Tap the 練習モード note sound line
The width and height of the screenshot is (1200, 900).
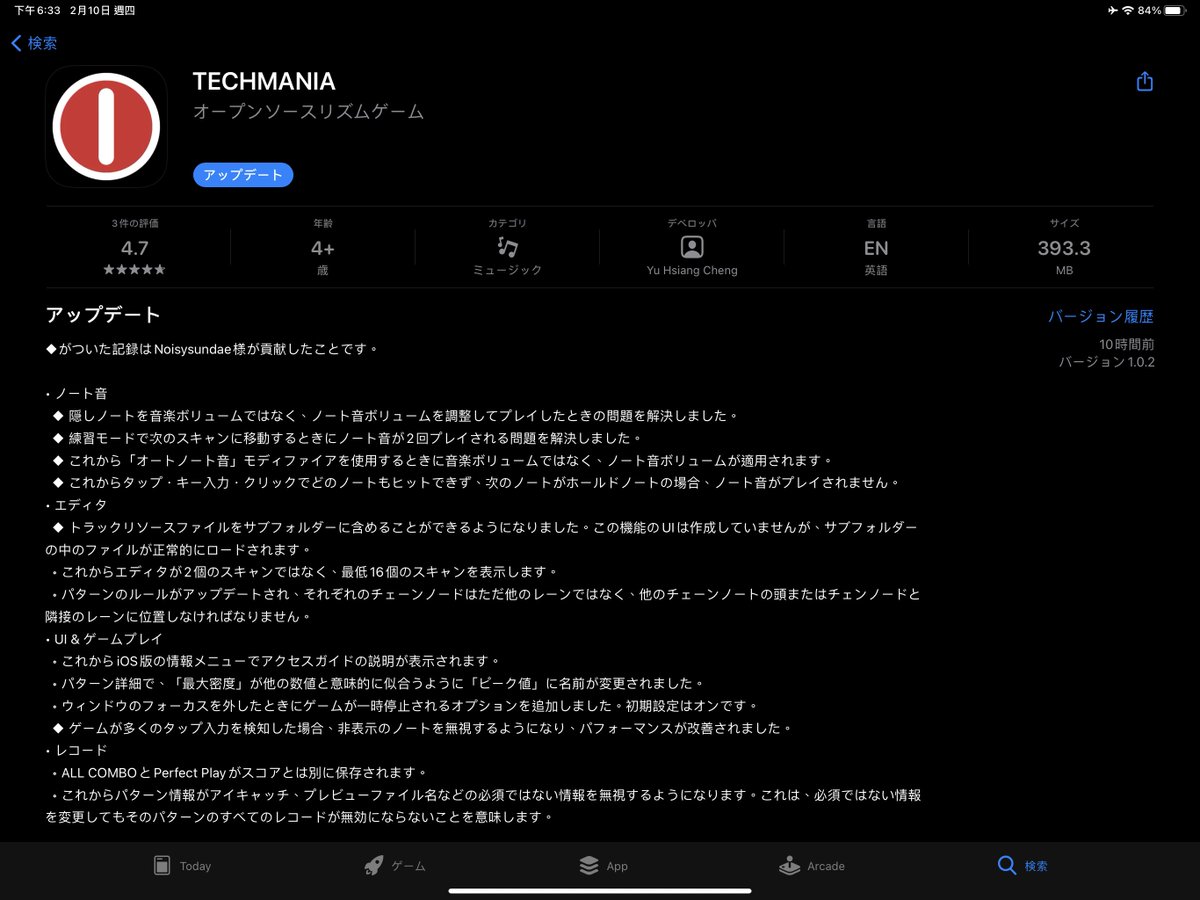click(x=347, y=438)
